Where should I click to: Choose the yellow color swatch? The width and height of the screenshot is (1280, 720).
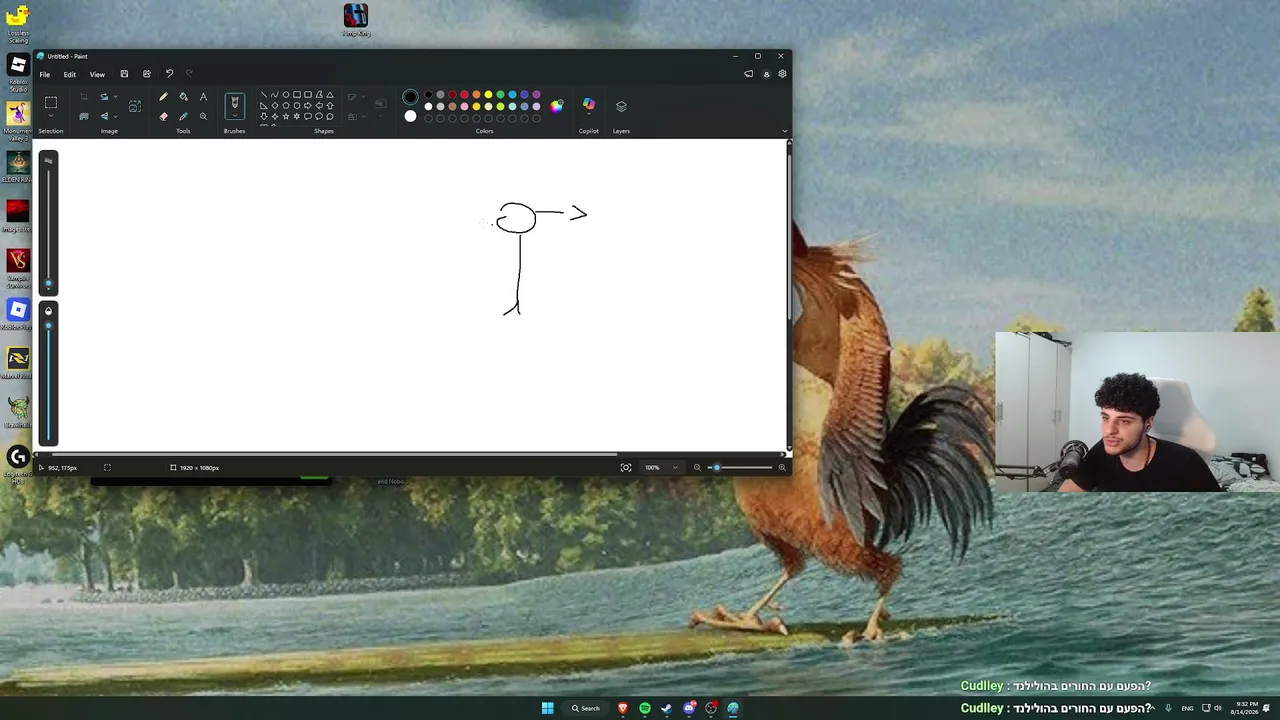click(488, 95)
